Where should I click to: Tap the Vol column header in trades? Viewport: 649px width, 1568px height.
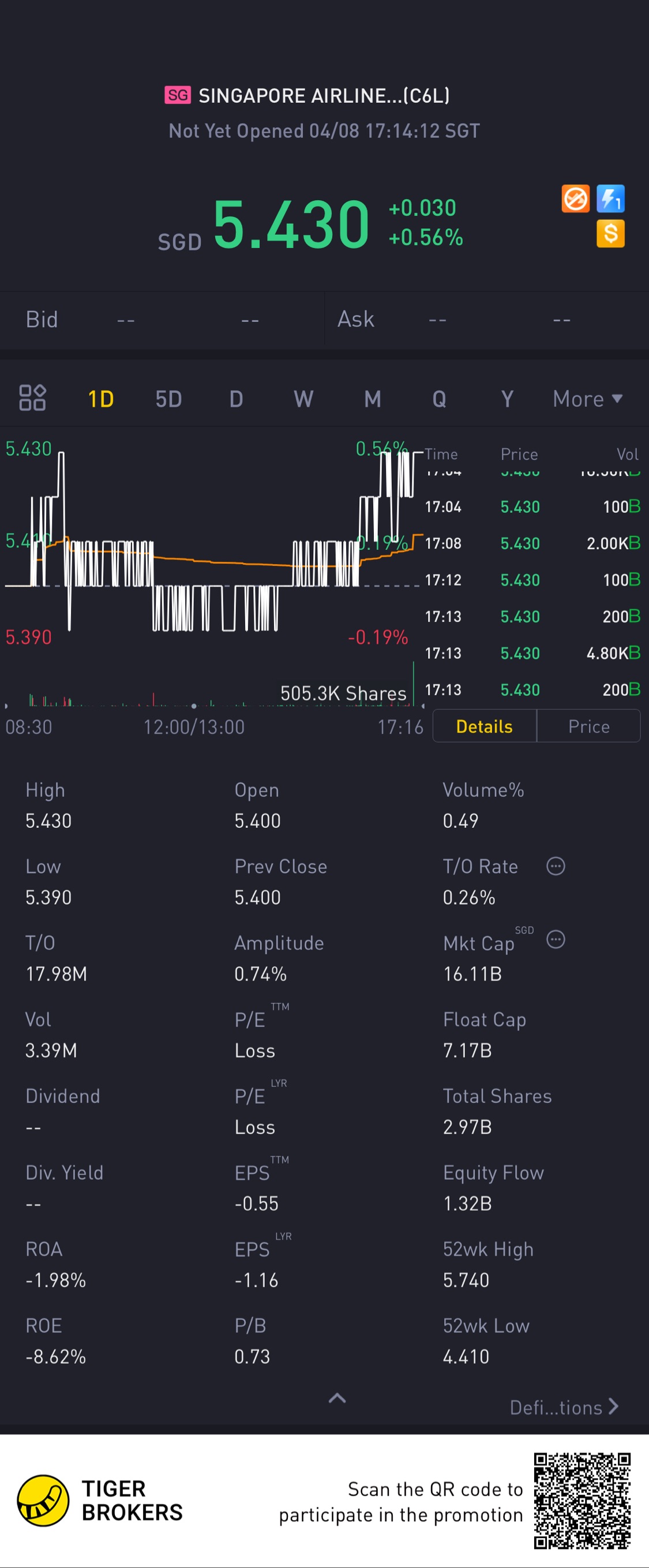coord(627,454)
